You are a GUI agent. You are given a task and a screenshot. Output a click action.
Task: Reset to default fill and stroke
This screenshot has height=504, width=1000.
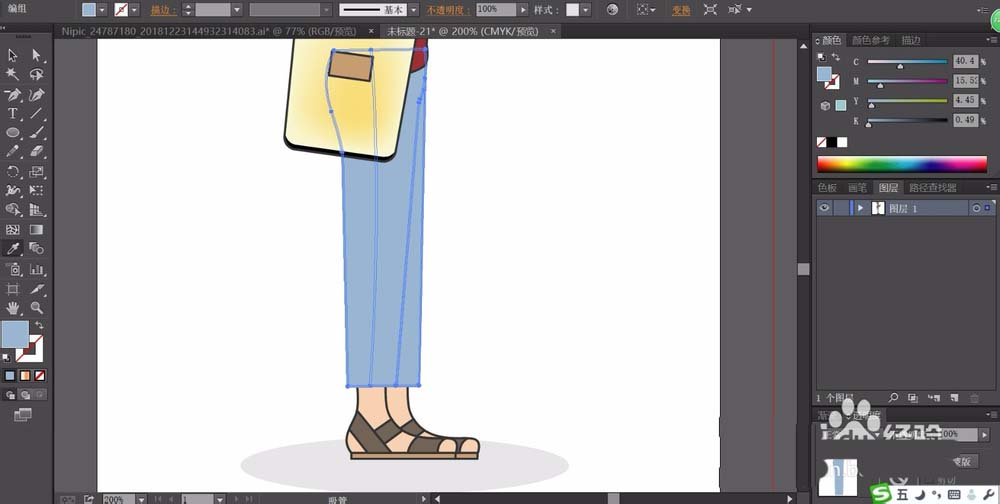tap(6, 359)
